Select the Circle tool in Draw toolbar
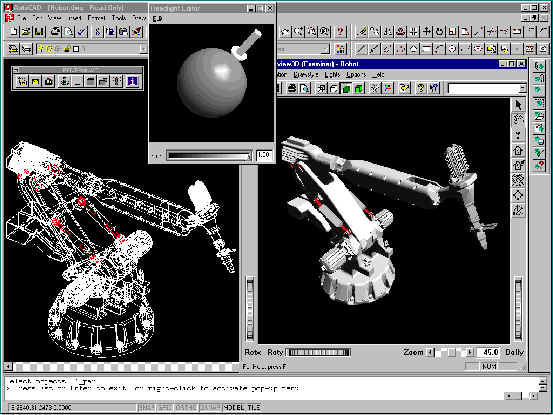Screen dimensions: 553x415 click(x=452, y=49)
